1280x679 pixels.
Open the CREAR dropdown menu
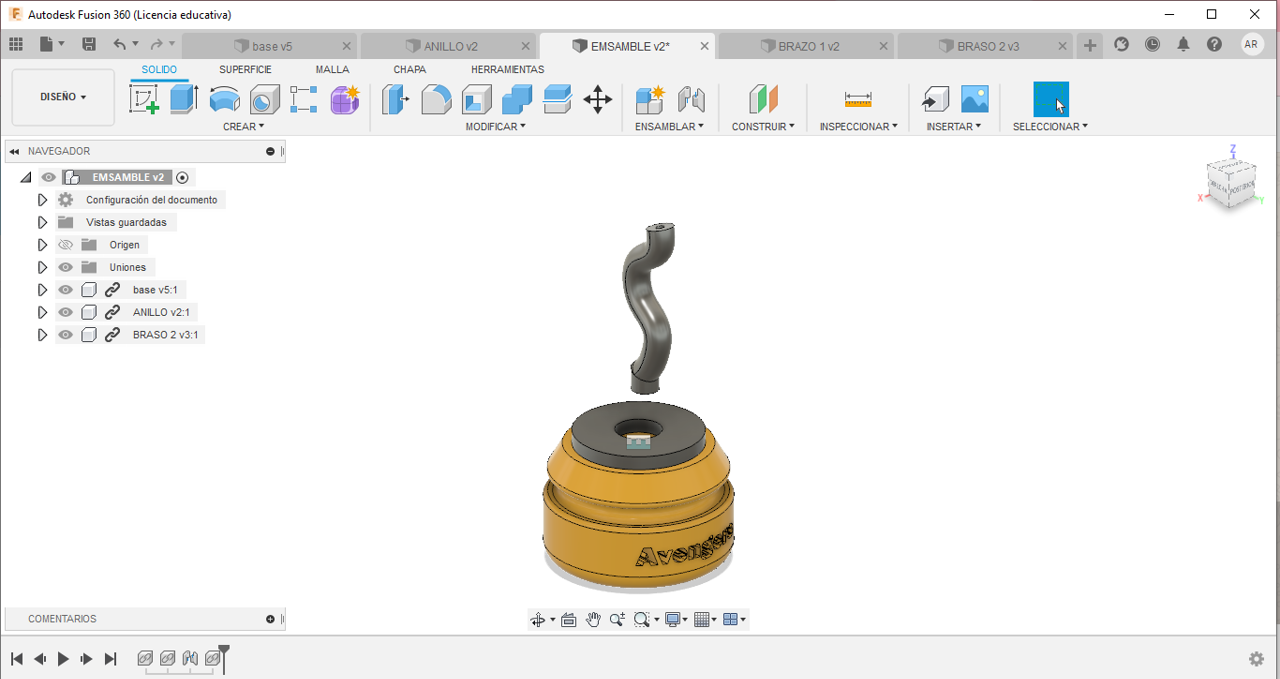[244, 127]
